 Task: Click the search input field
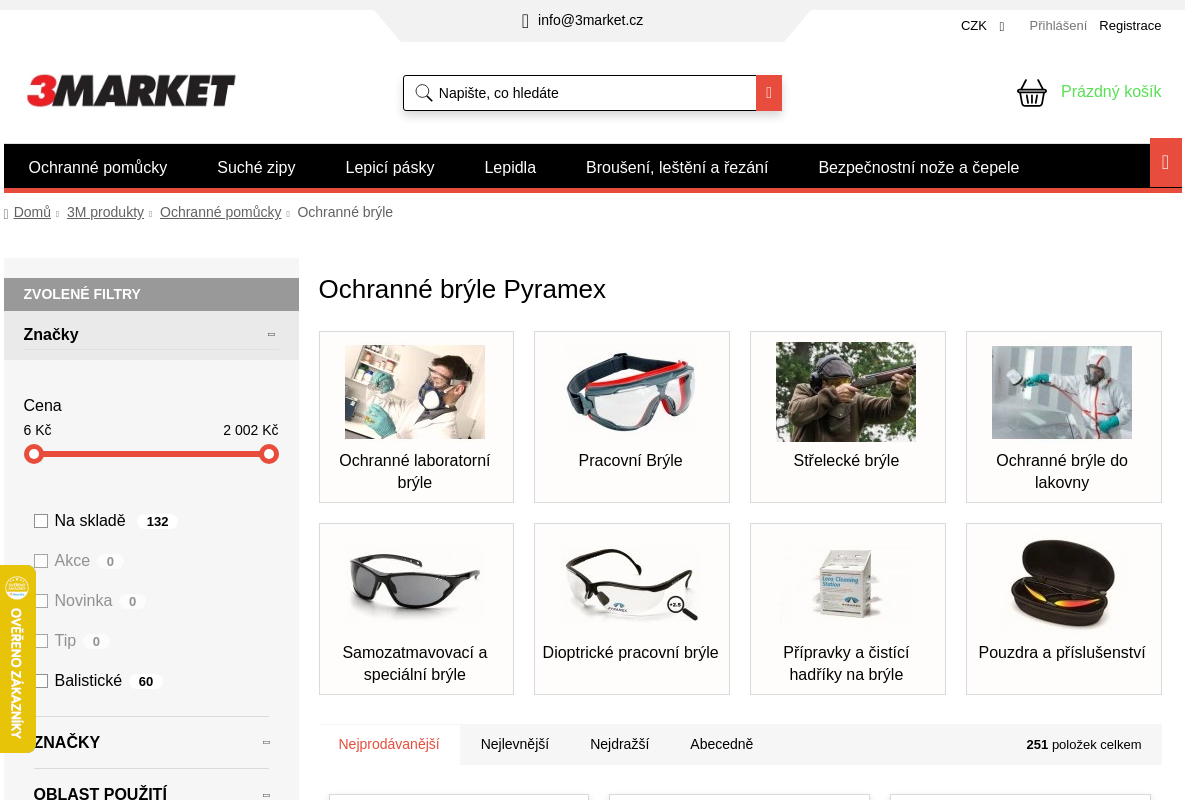click(590, 93)
